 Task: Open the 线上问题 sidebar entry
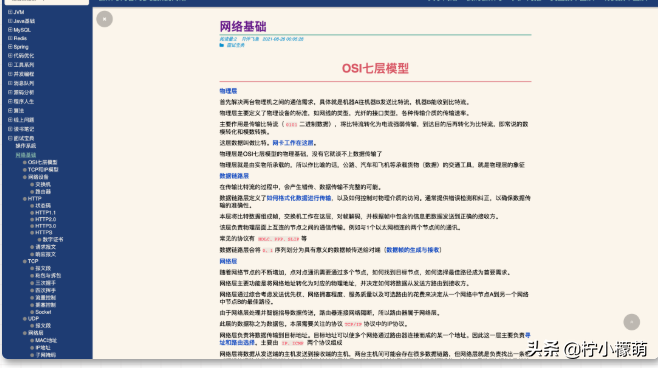tap(24, 120)
